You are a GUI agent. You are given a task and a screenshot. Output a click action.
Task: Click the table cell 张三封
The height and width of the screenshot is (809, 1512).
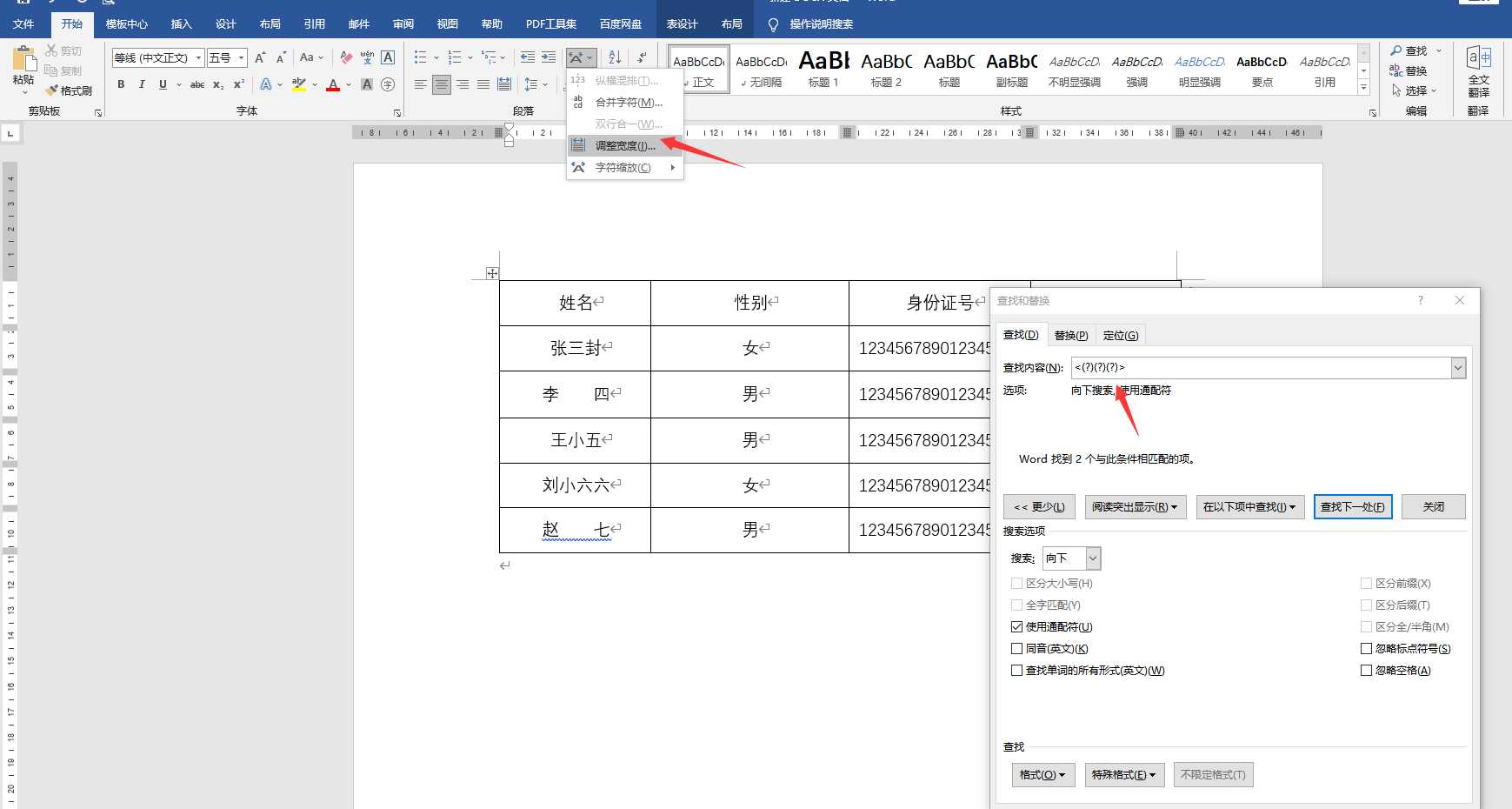click(x=575, y=348)
